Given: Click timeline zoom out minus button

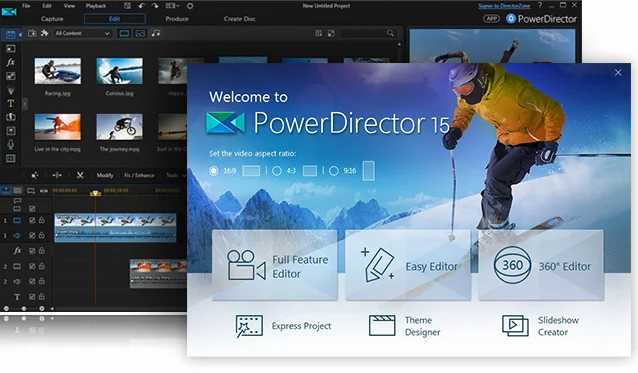Looking at the screenshot, I should point(6,309).
